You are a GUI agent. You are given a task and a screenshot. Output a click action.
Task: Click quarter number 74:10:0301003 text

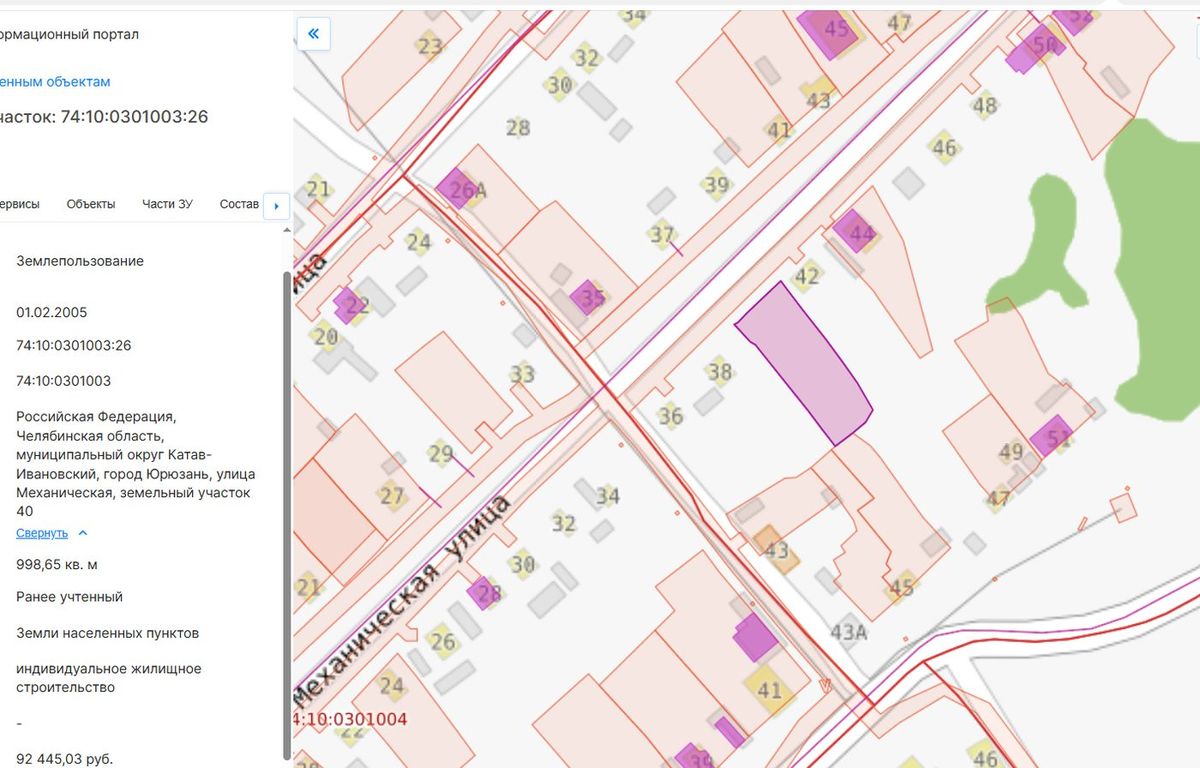64,381
